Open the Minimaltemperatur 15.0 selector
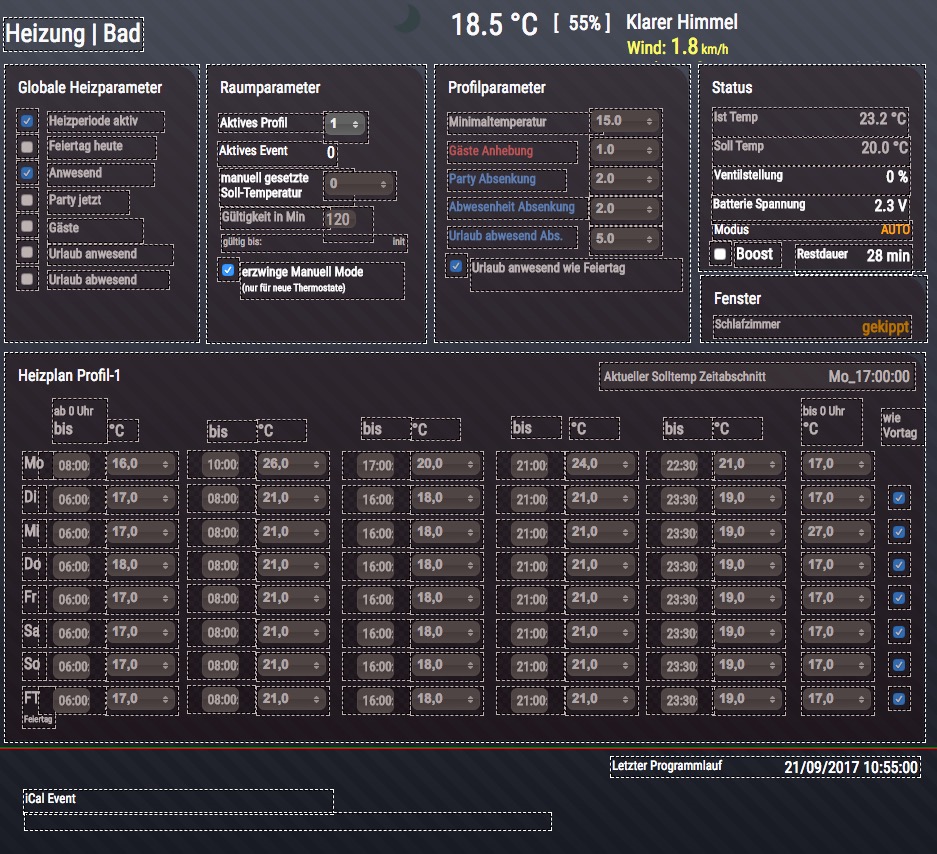This screenshot has width=937, height=854. (625, 121)
